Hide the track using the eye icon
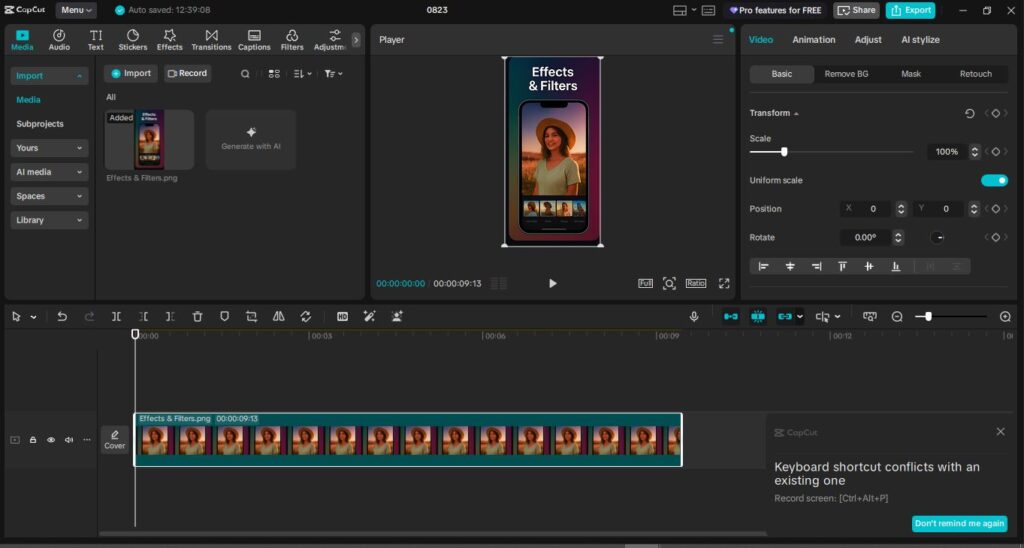 coord(51,440)
